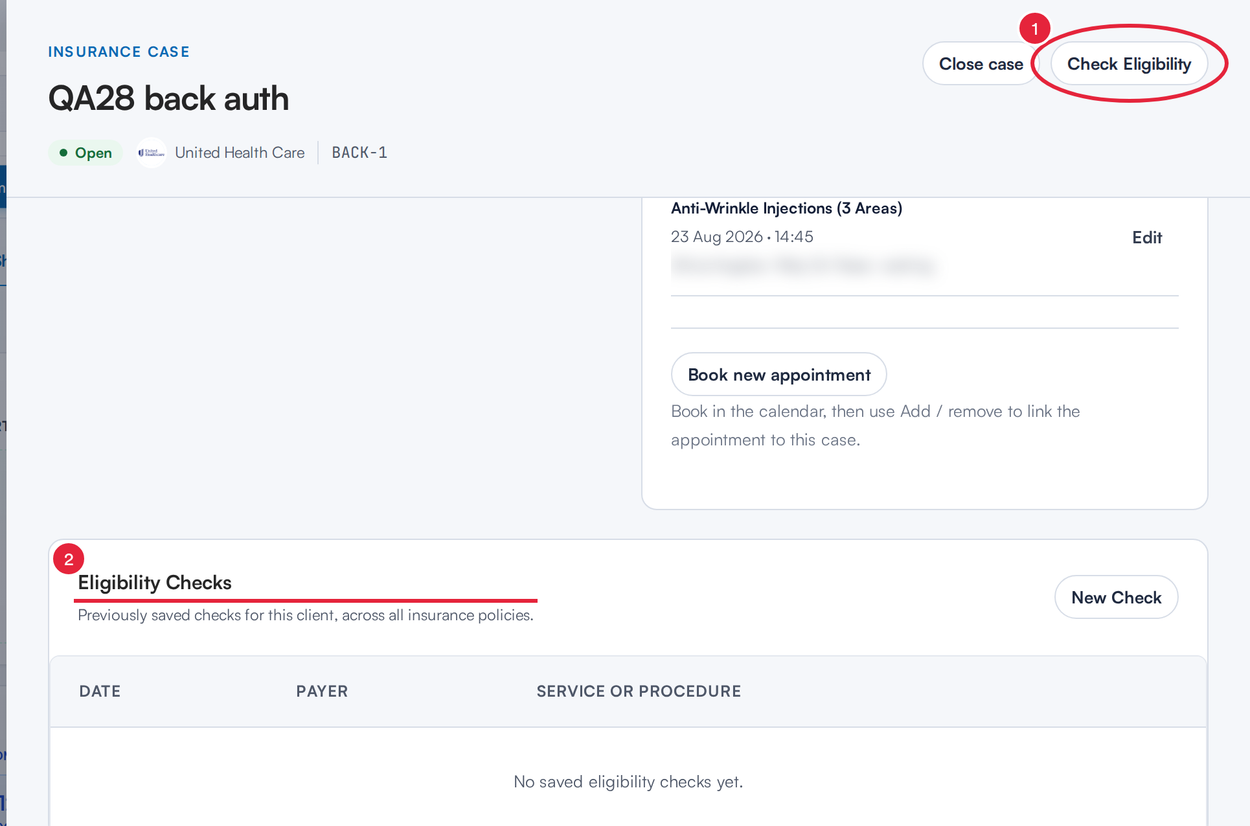Select Anti-Wrinkle Injections (3 Areas) appointment title
The width and height of the screenshot is (1250, 826).
point(787,208)
